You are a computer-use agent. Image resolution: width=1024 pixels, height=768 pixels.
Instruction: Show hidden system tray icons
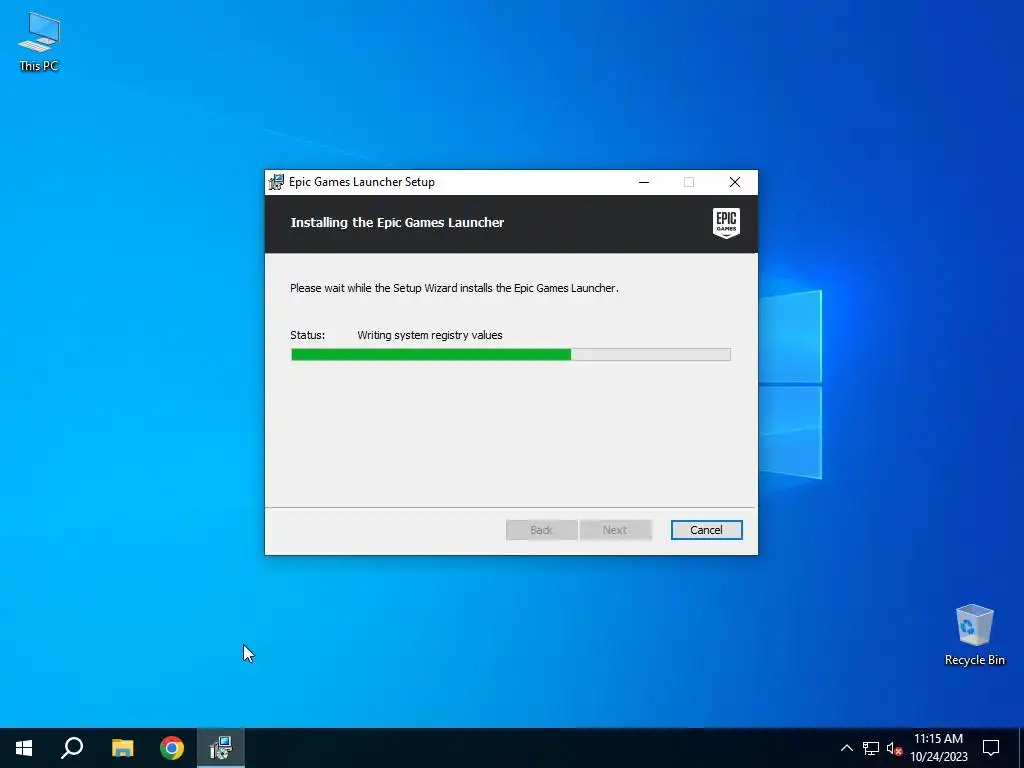pyautogui.click(x=846, y=748)
